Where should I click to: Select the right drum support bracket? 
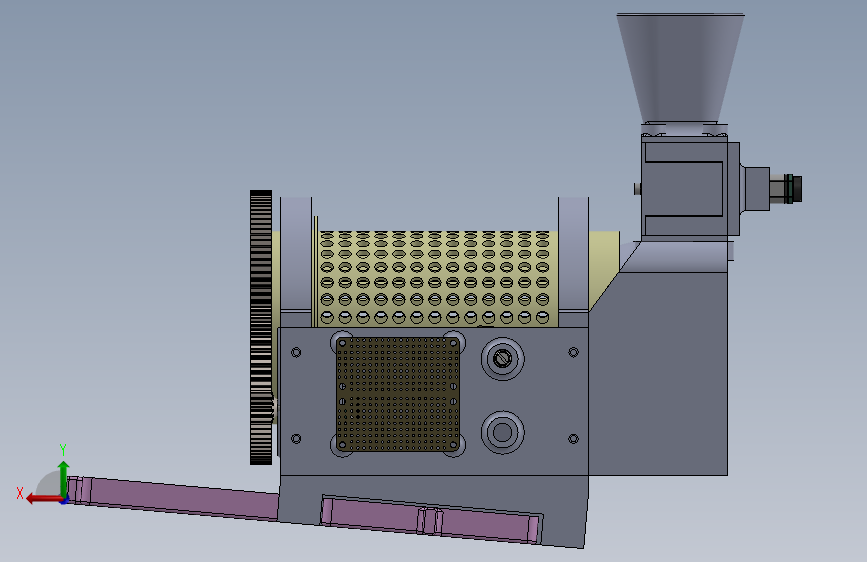pos(573,254)
